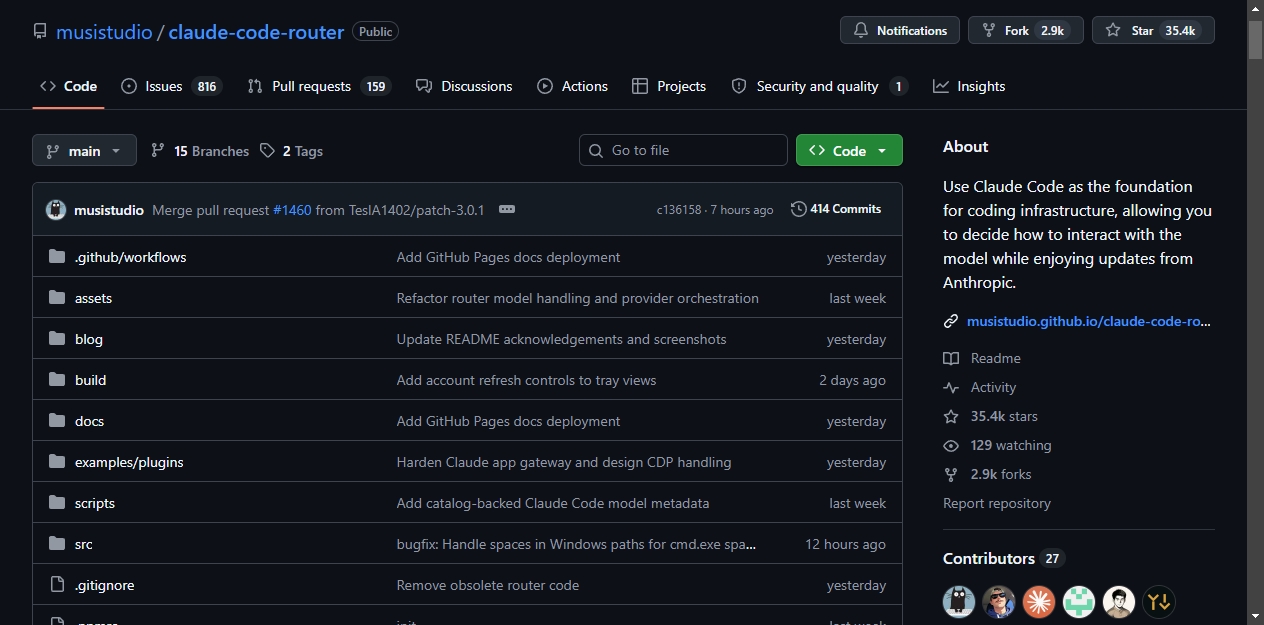
Task: Click the Readme book icon
Action: point(951,358)
